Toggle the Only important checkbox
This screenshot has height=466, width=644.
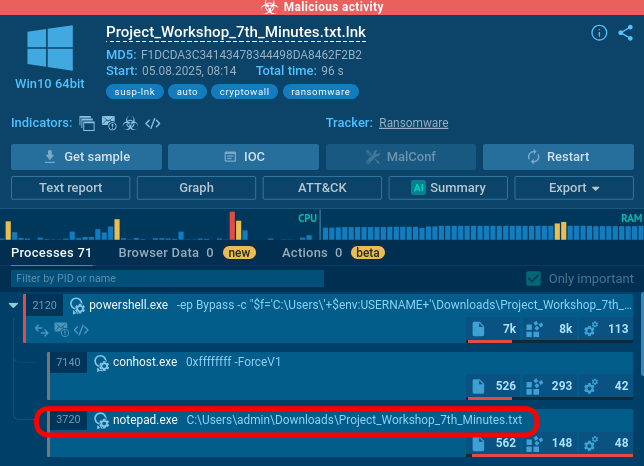(534, 279)
